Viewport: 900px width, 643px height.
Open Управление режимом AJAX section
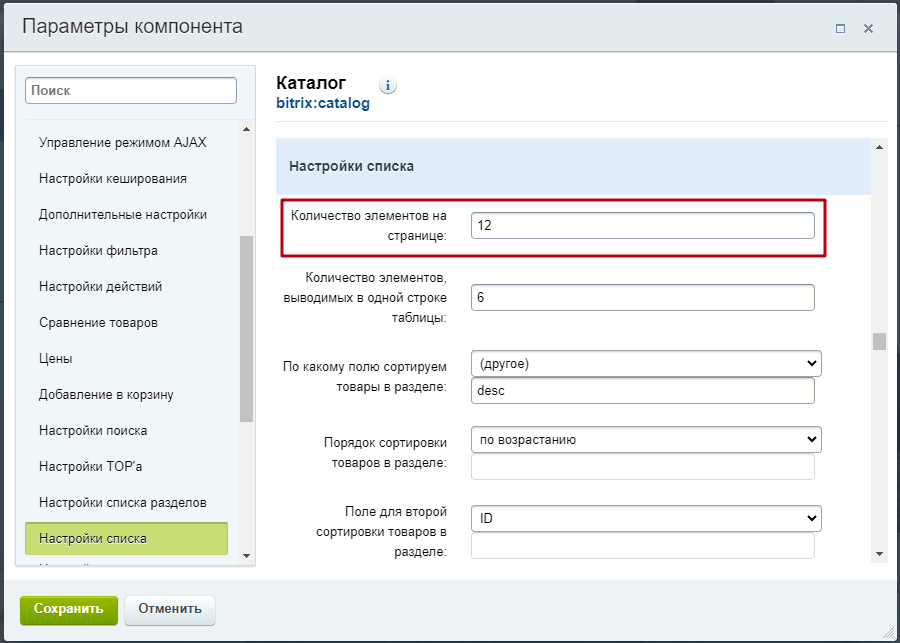click(123, 142)
